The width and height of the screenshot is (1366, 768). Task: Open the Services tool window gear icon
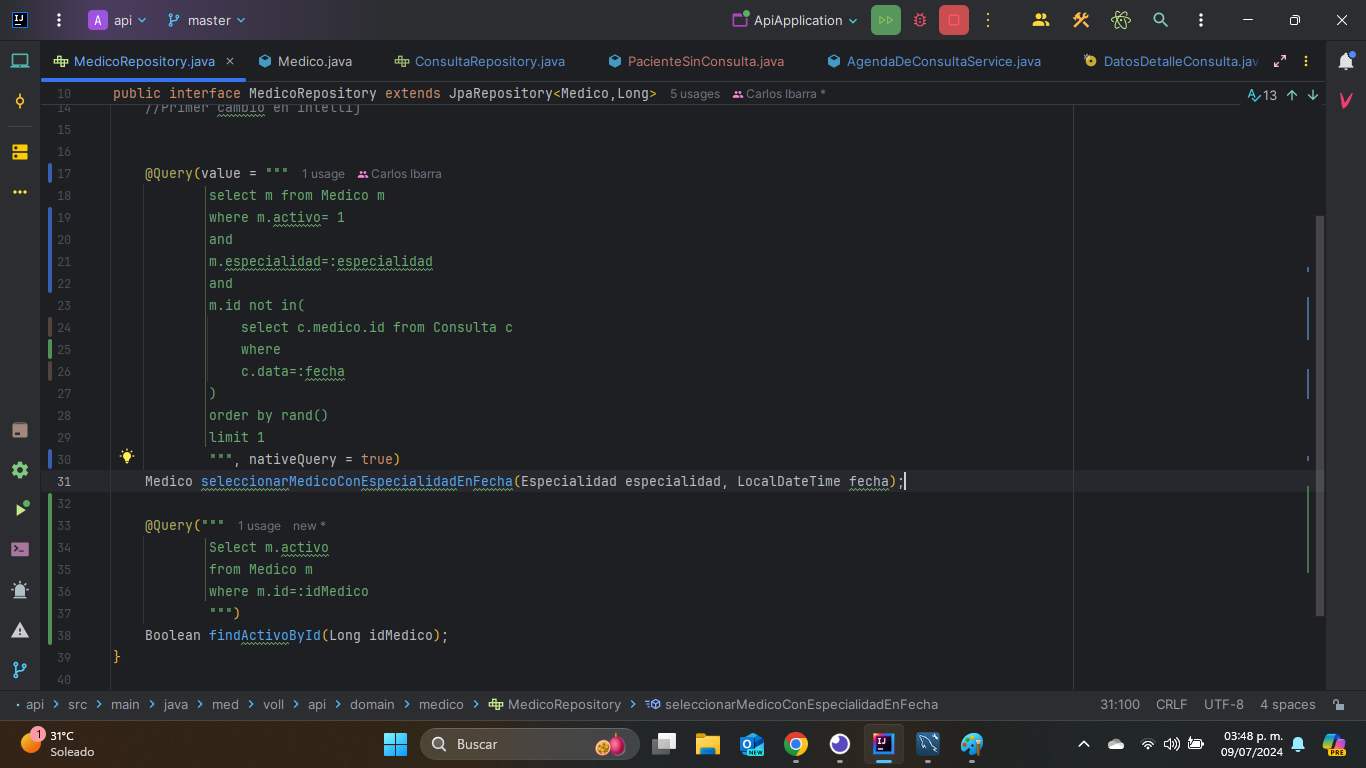pyautogui.click(x=20, y=470)
